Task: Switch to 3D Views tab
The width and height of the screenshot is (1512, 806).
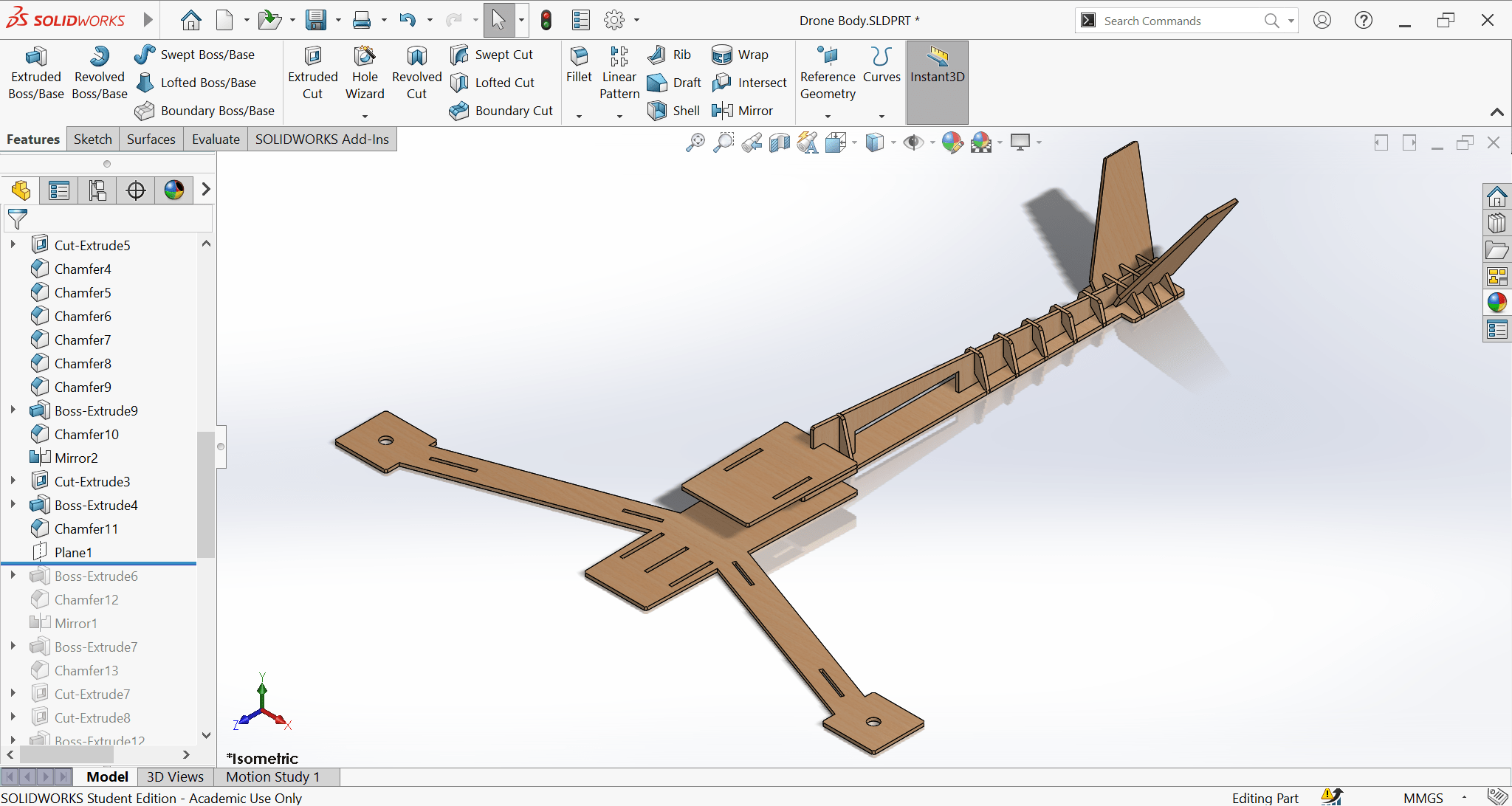Action: pos(175,776)
